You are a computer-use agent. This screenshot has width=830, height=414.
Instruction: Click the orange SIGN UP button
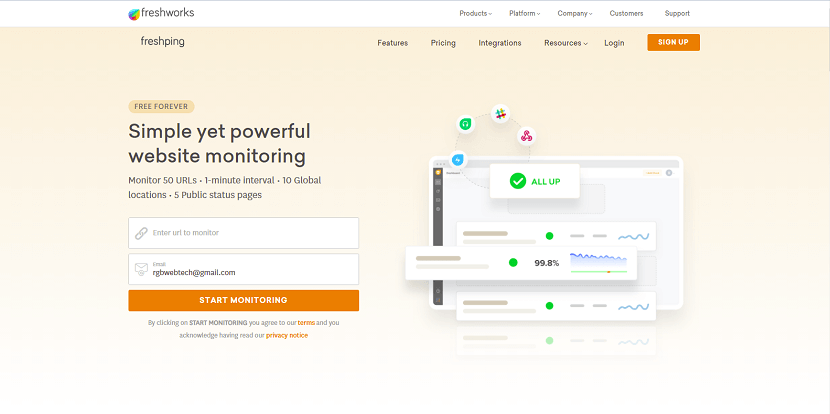(673, 42)
